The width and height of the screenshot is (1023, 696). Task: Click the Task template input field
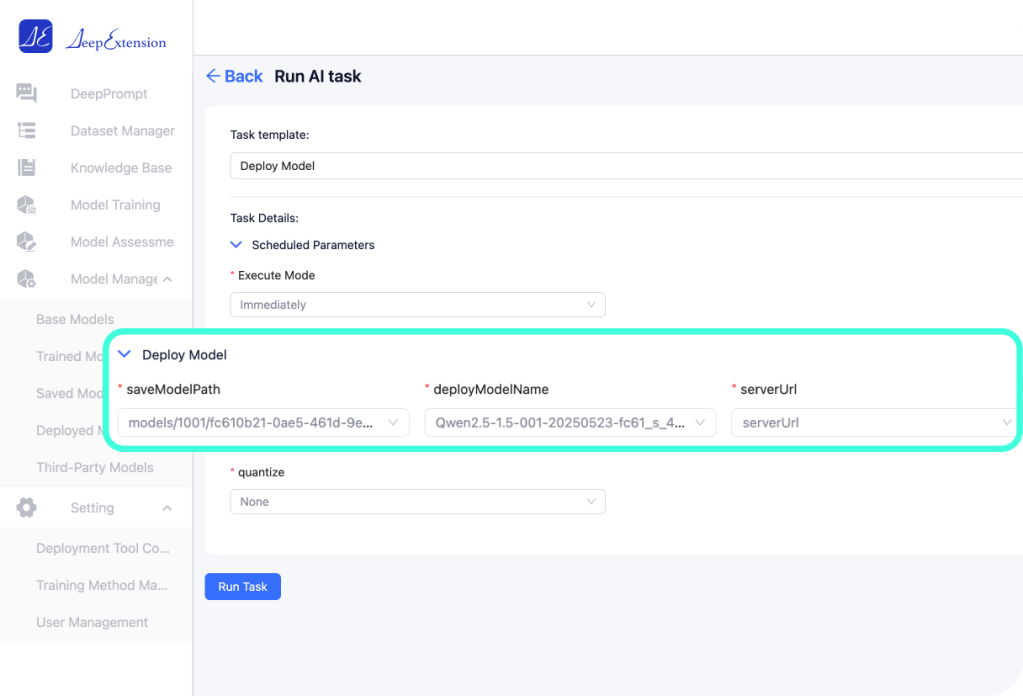620,166
